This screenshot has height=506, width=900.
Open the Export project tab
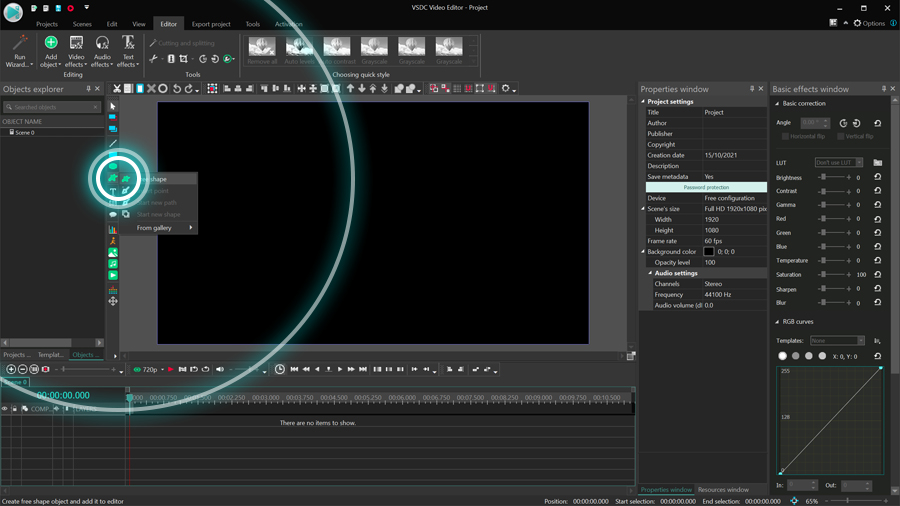211,24
